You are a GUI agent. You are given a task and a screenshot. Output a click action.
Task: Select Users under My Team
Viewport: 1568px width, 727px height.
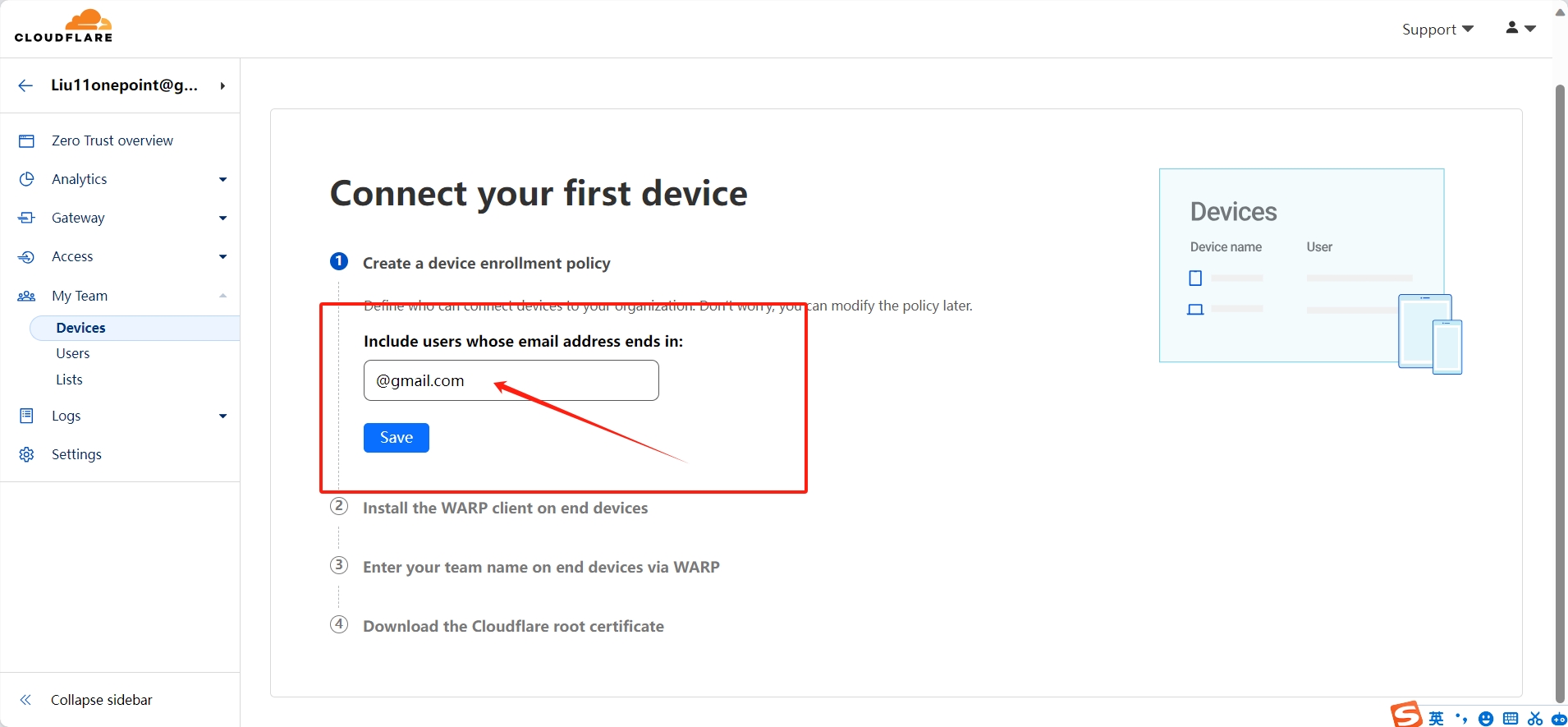73,353
